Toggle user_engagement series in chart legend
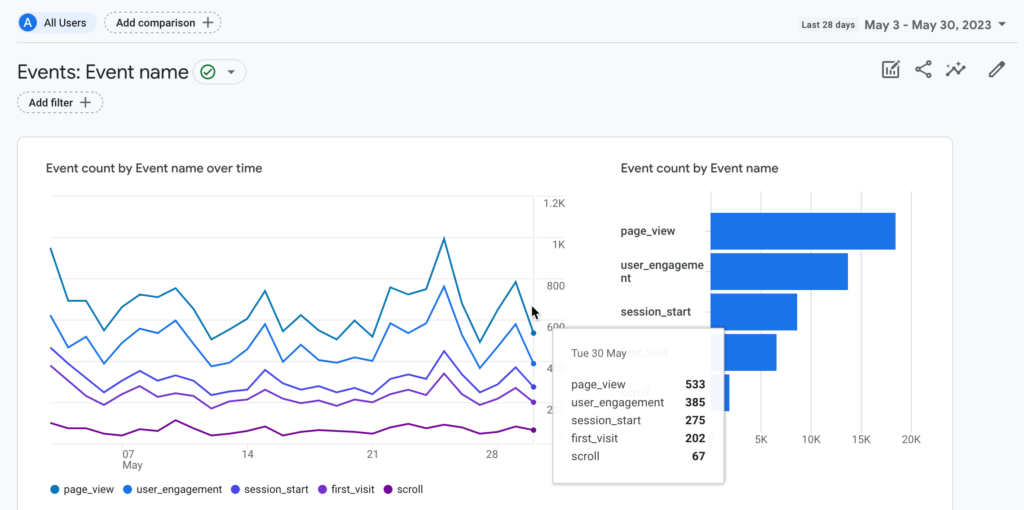Screen dimensions: 1024x510 tap(172, 489)
